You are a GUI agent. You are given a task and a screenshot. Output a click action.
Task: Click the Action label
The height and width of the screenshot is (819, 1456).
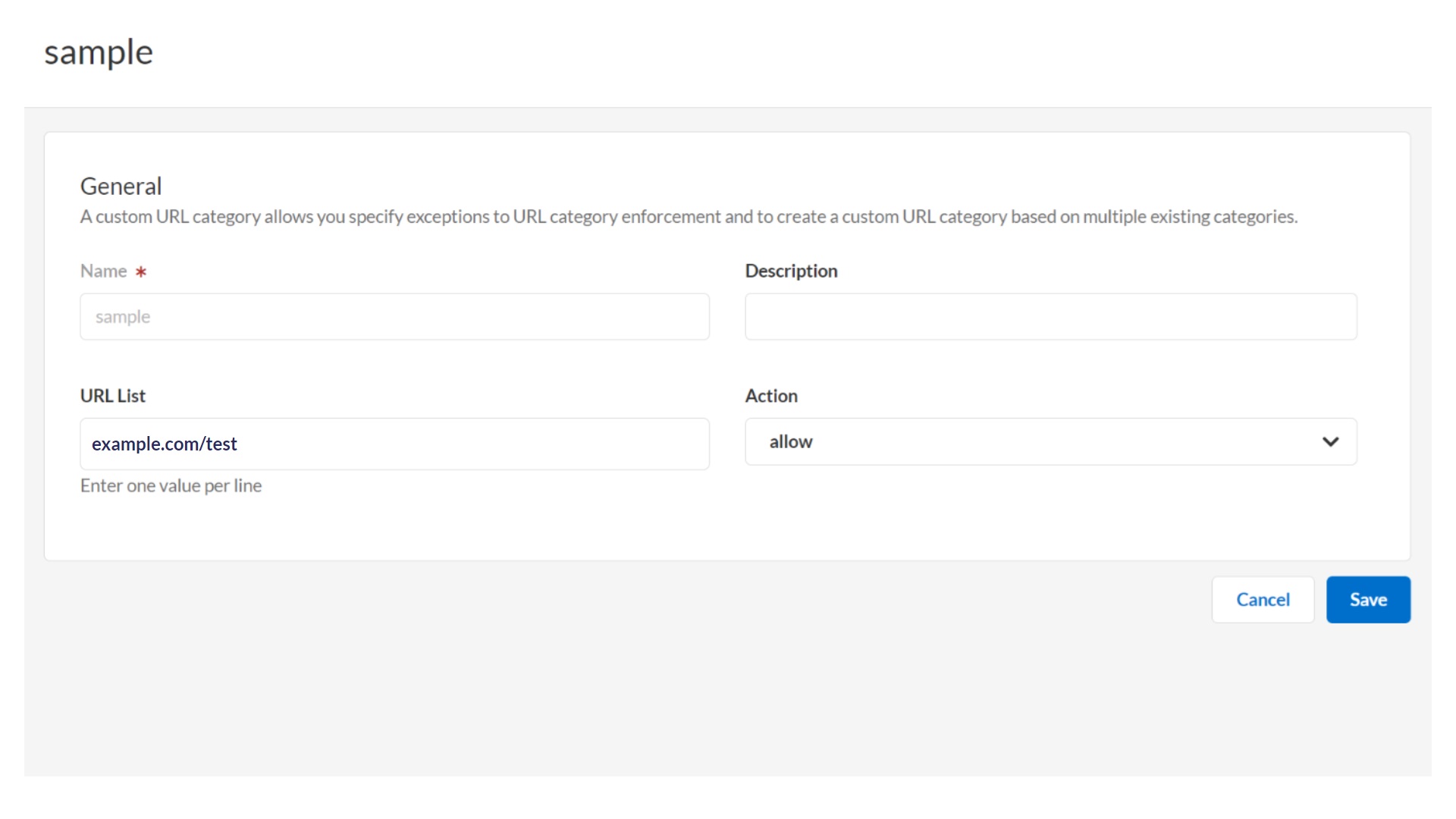coord(770,395)
